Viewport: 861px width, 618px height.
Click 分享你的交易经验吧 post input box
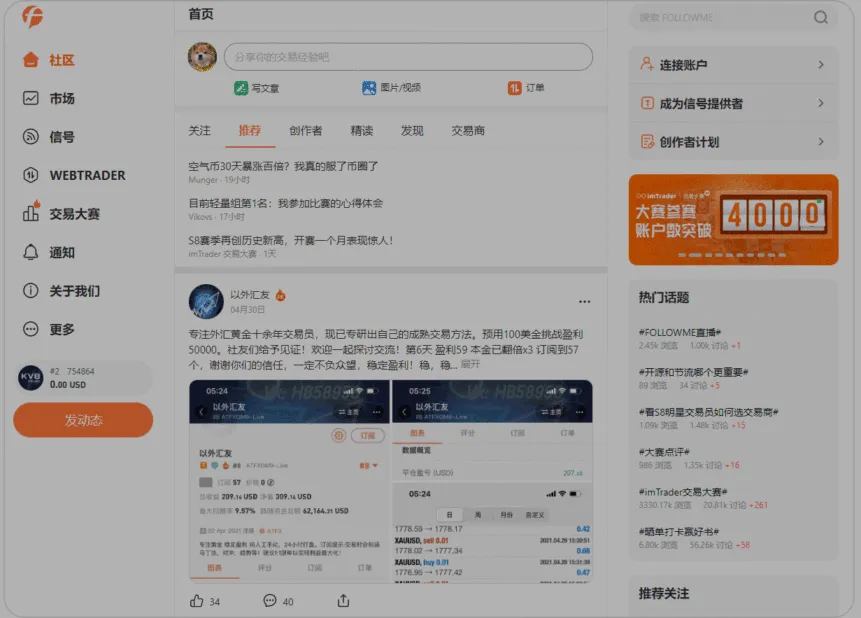click(408, 57)
